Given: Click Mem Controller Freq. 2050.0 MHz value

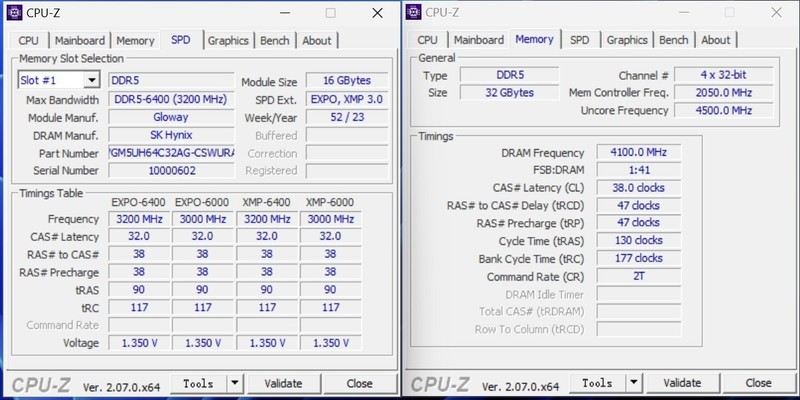Looking at the screenshot, I should [723, 93].
